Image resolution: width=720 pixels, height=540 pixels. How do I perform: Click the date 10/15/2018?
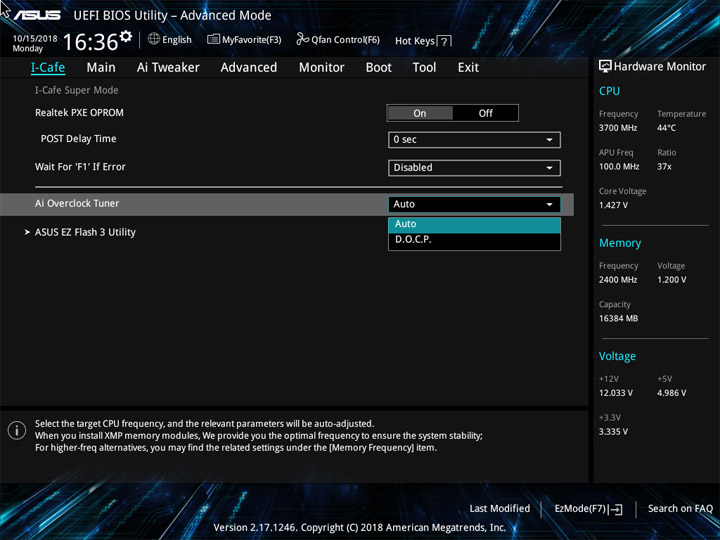coord(35,39)
